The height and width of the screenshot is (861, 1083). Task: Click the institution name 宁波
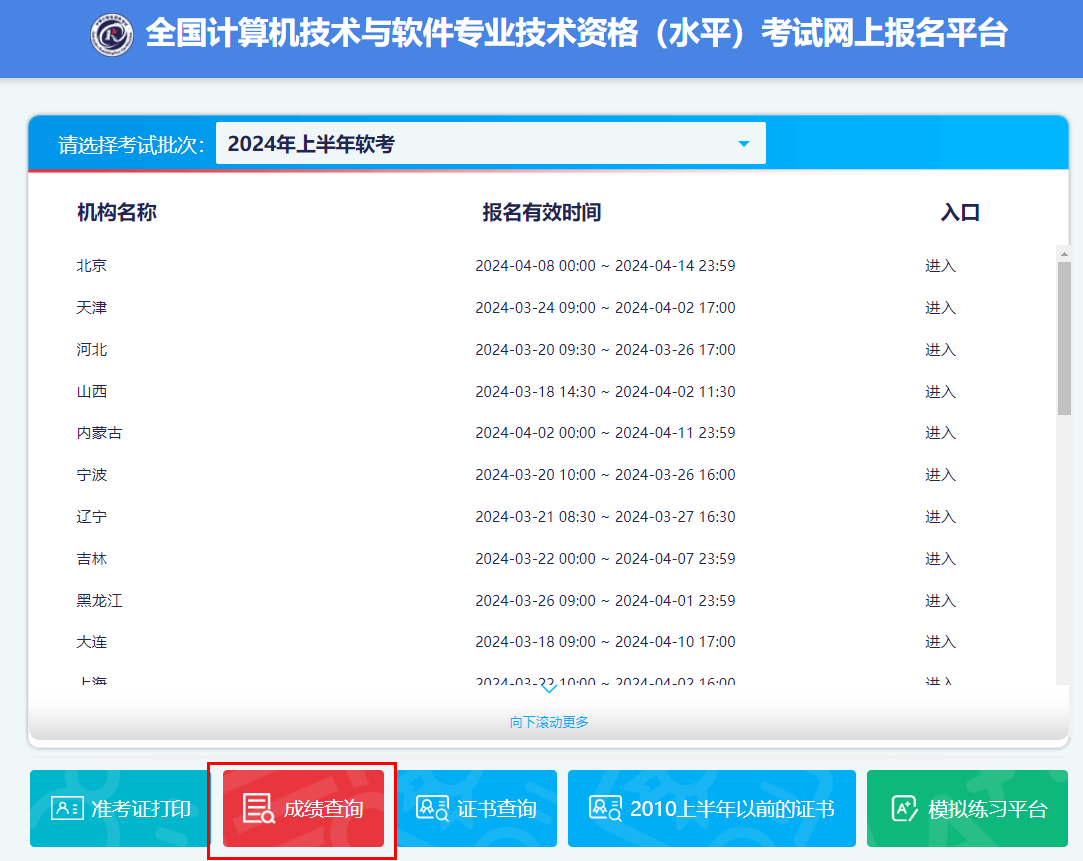[92, 475]
